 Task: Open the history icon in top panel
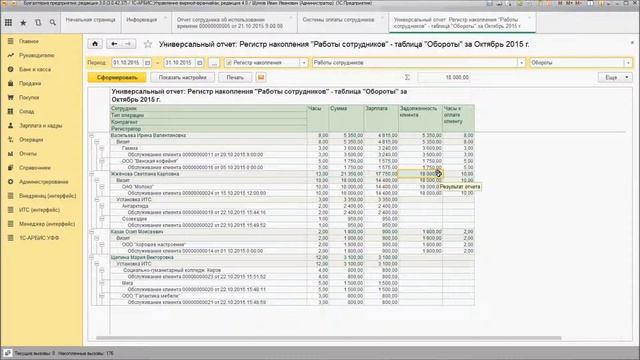tap(38, 22)
